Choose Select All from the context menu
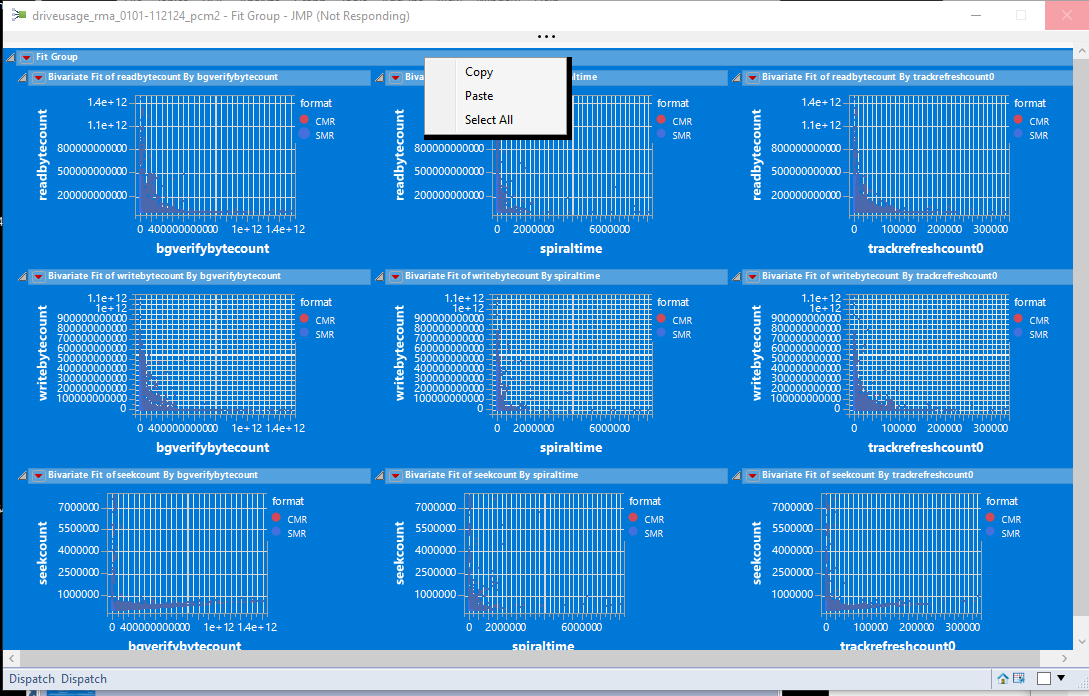Image resolution: width=1089 pixels, height=696 pixels. pos(488,119)
